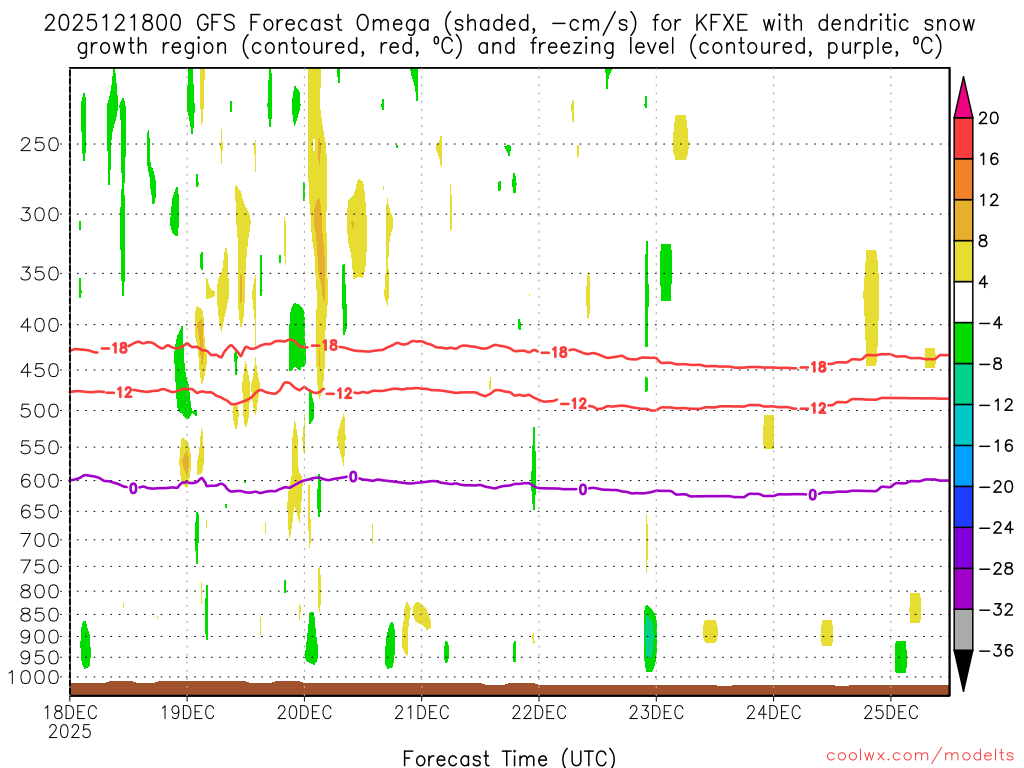Click the colorbar value label 12
This screenshot has width=1024, height=768.
click(989, 200)
